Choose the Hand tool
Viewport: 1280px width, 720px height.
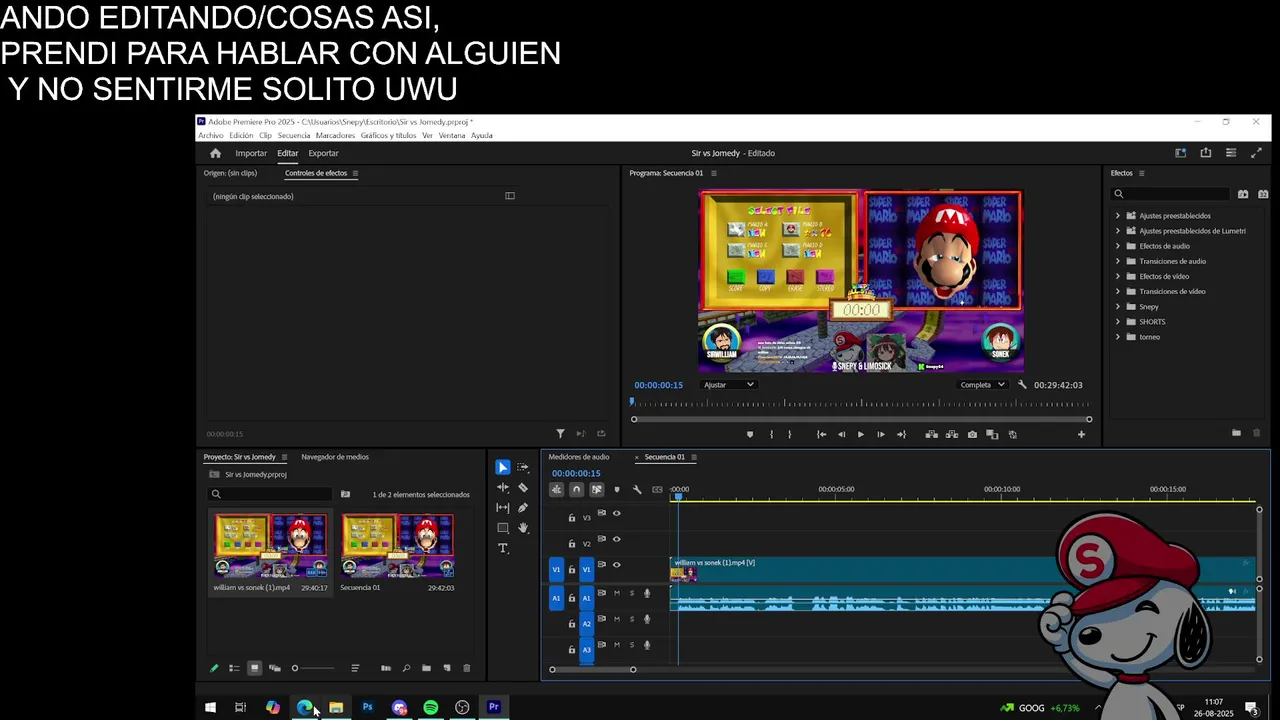coord(523,528)
